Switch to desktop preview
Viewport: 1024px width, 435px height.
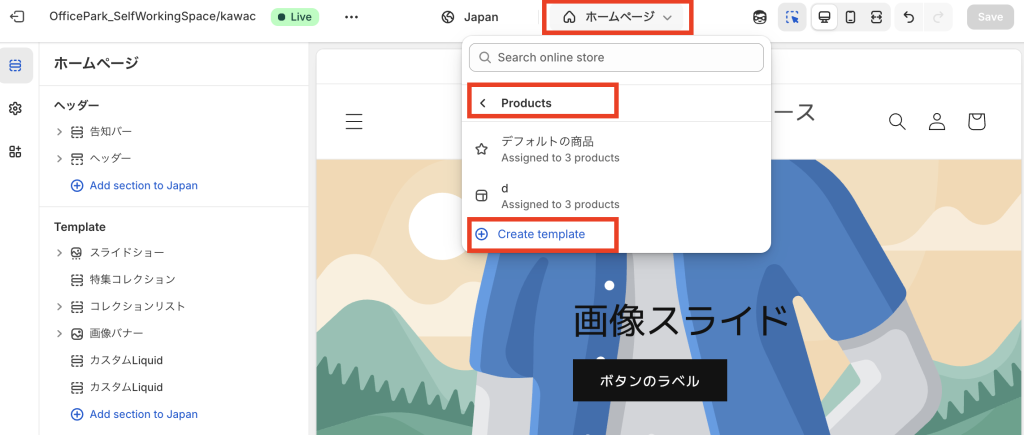pos(824,17)
